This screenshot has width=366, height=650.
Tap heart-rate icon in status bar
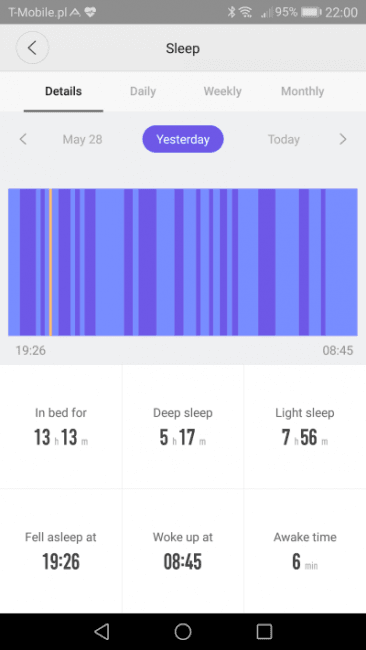90,12
